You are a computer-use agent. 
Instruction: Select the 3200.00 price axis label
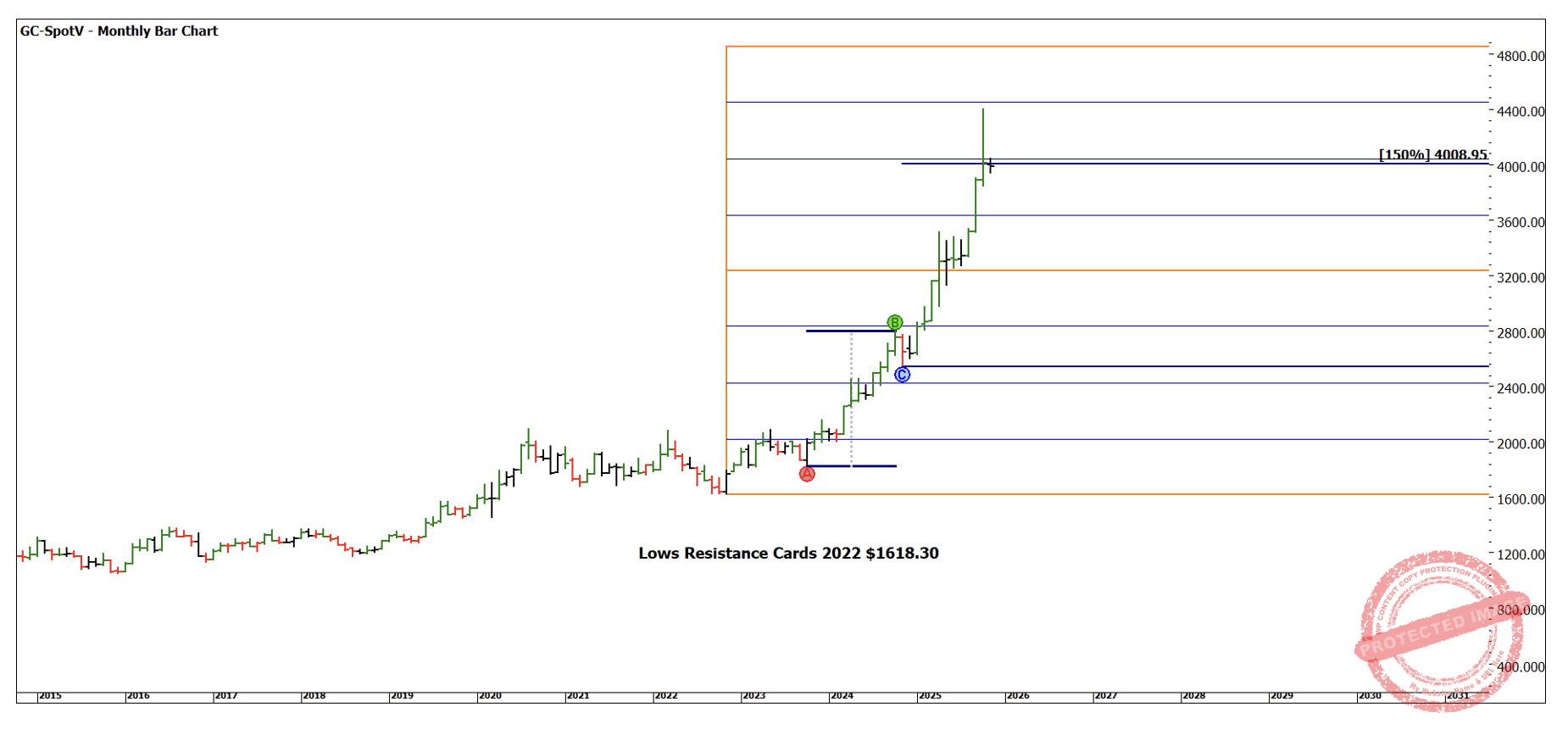pos(1521,278)
